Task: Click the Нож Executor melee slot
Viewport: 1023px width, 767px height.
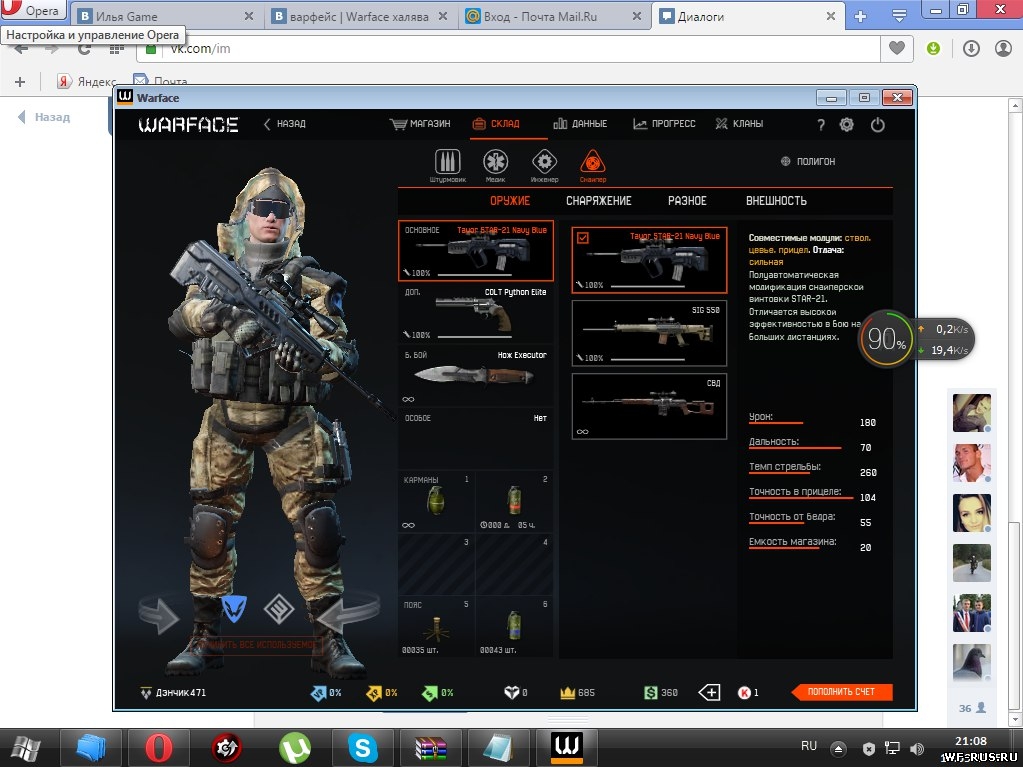Action: tap(476, 376)
